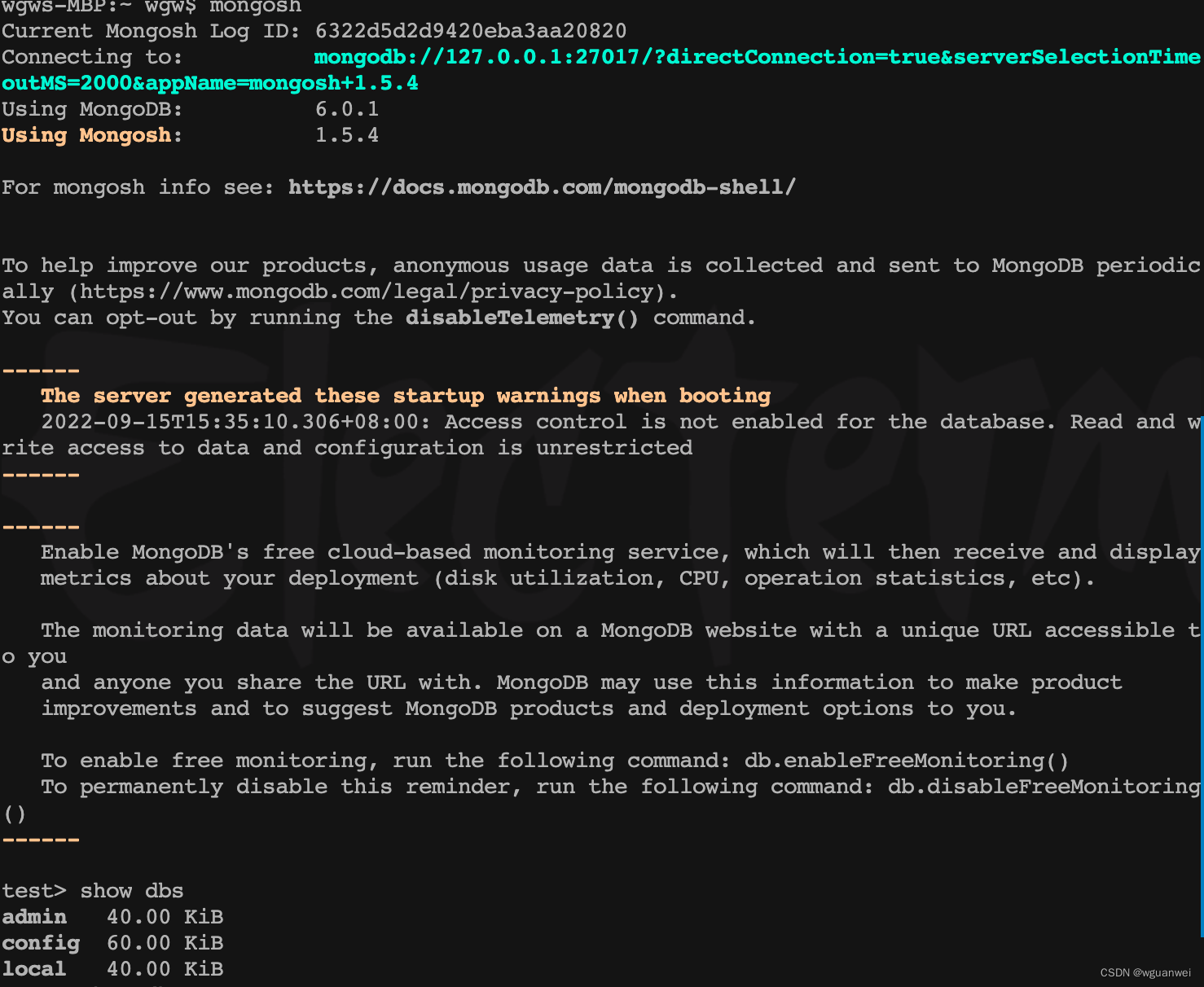This screenshot has width=1204, height=987.
Task: Click the local database name
Action: [33, 969]
